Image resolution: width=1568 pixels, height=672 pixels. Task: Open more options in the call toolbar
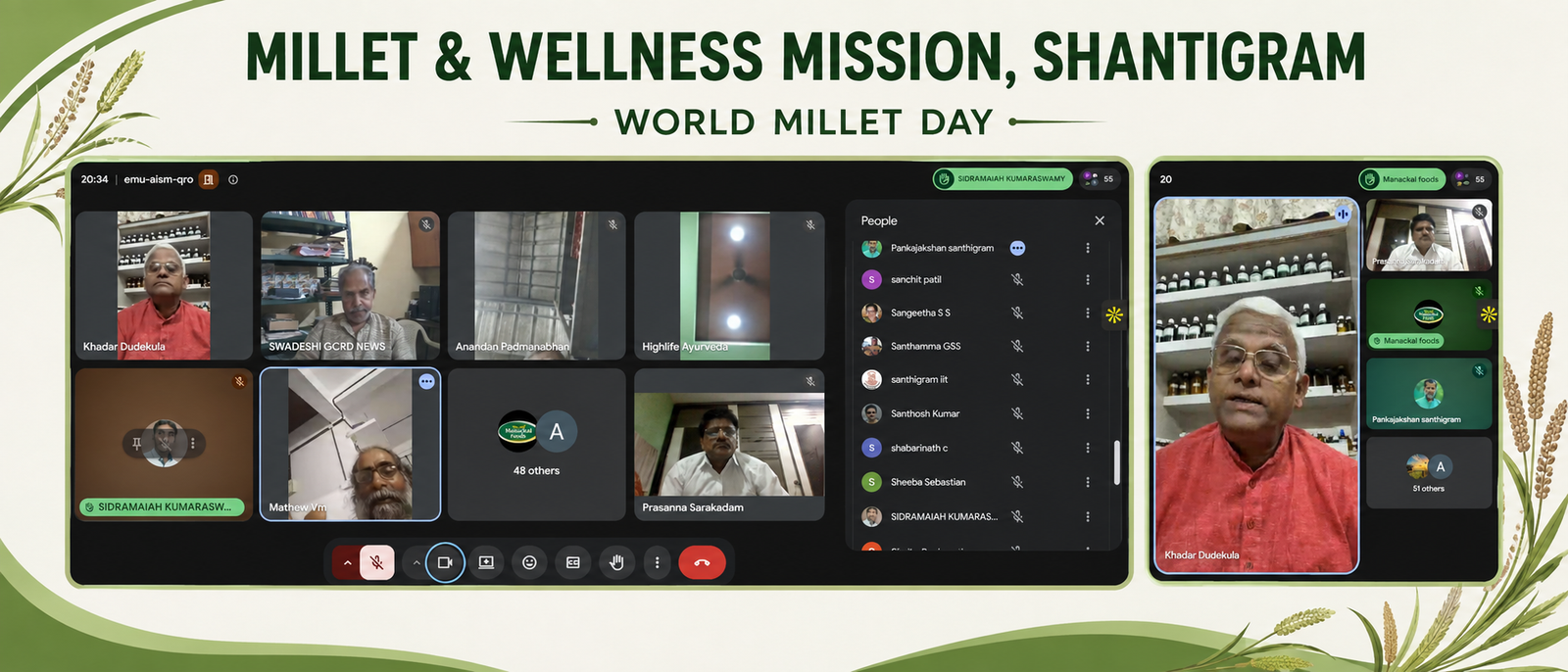tap(658, 562)
